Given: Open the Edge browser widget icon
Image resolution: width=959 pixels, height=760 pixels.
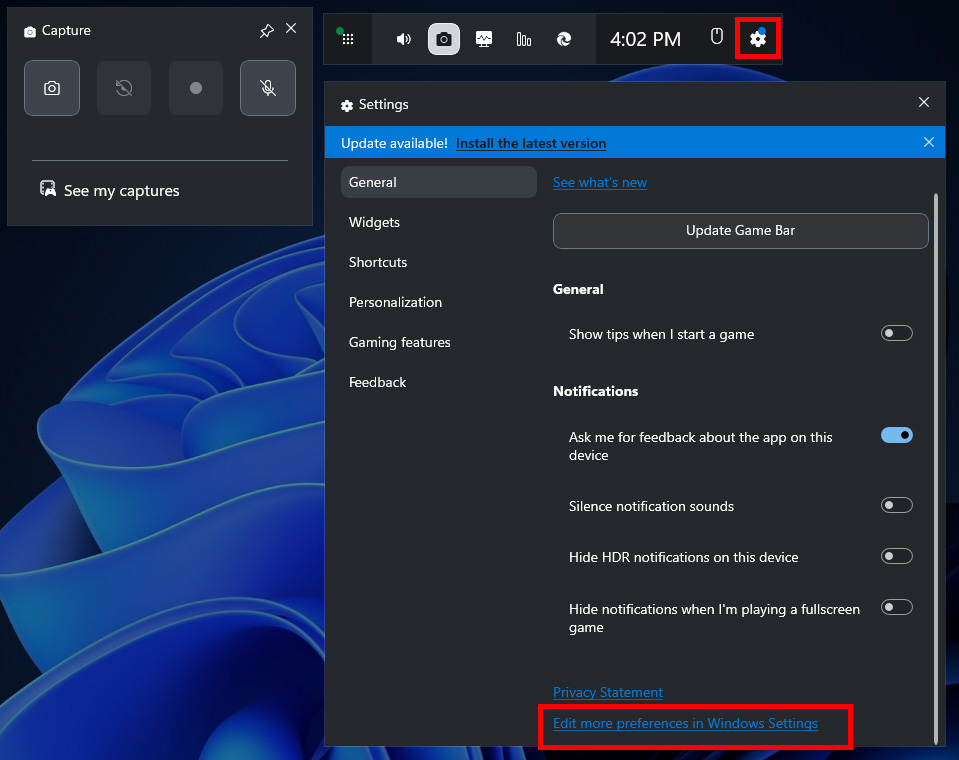Looking at the screenshot, I should click(564, 39).
